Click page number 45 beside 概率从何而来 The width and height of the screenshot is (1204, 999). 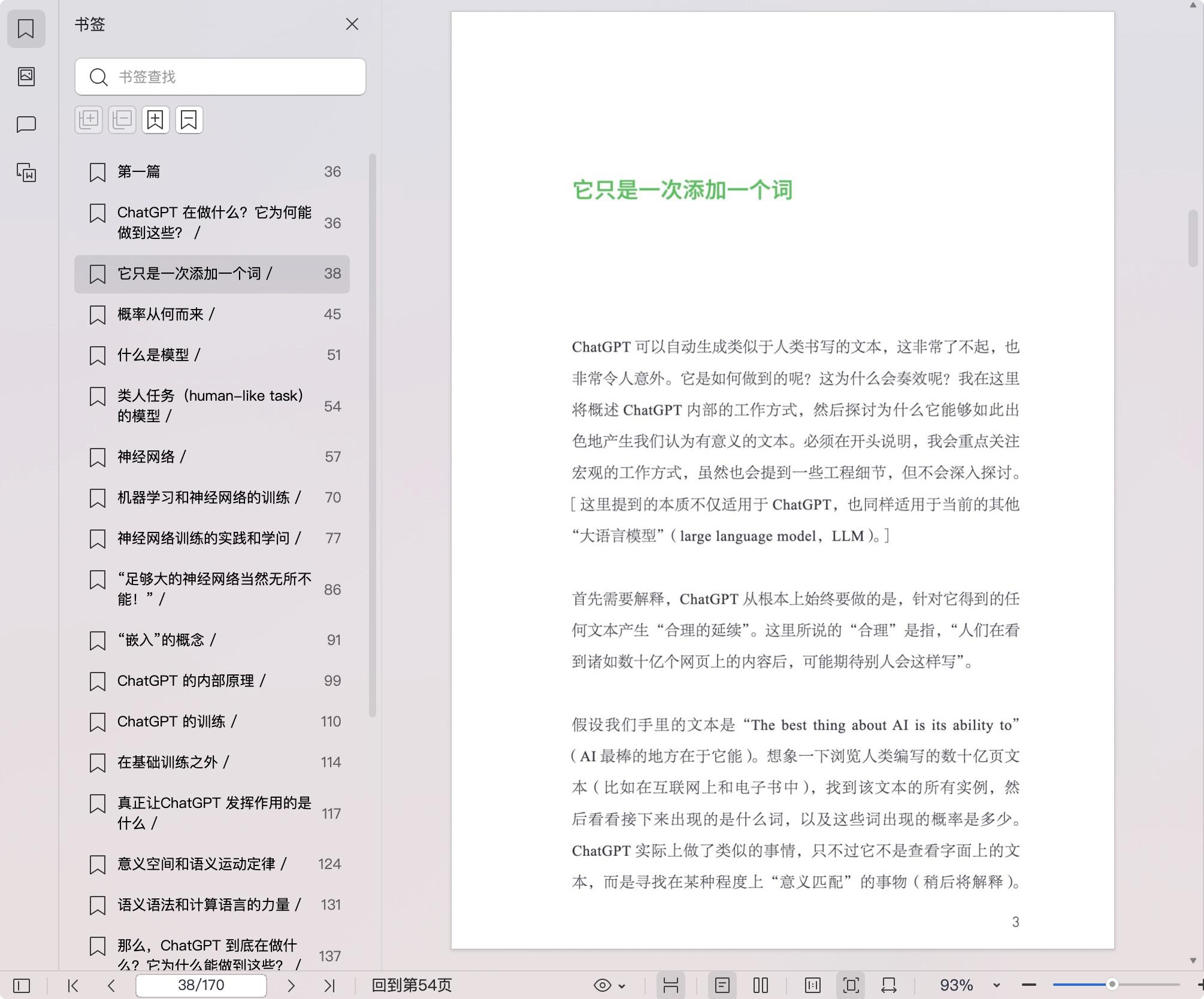click(x=332, y=314)
